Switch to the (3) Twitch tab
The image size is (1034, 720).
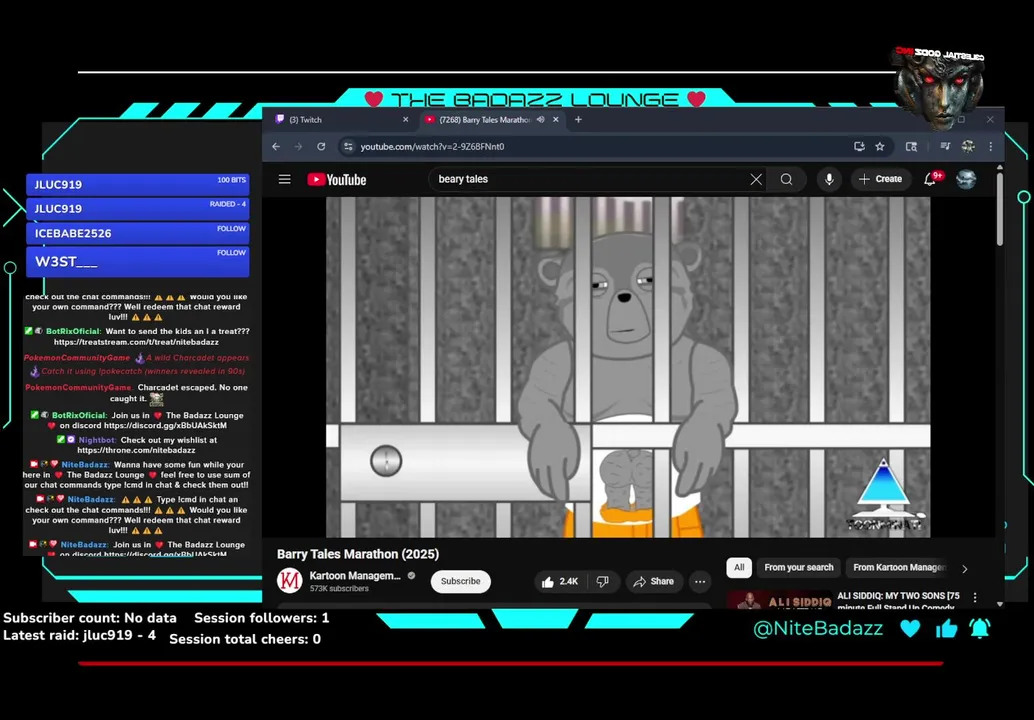coord(341,119)
